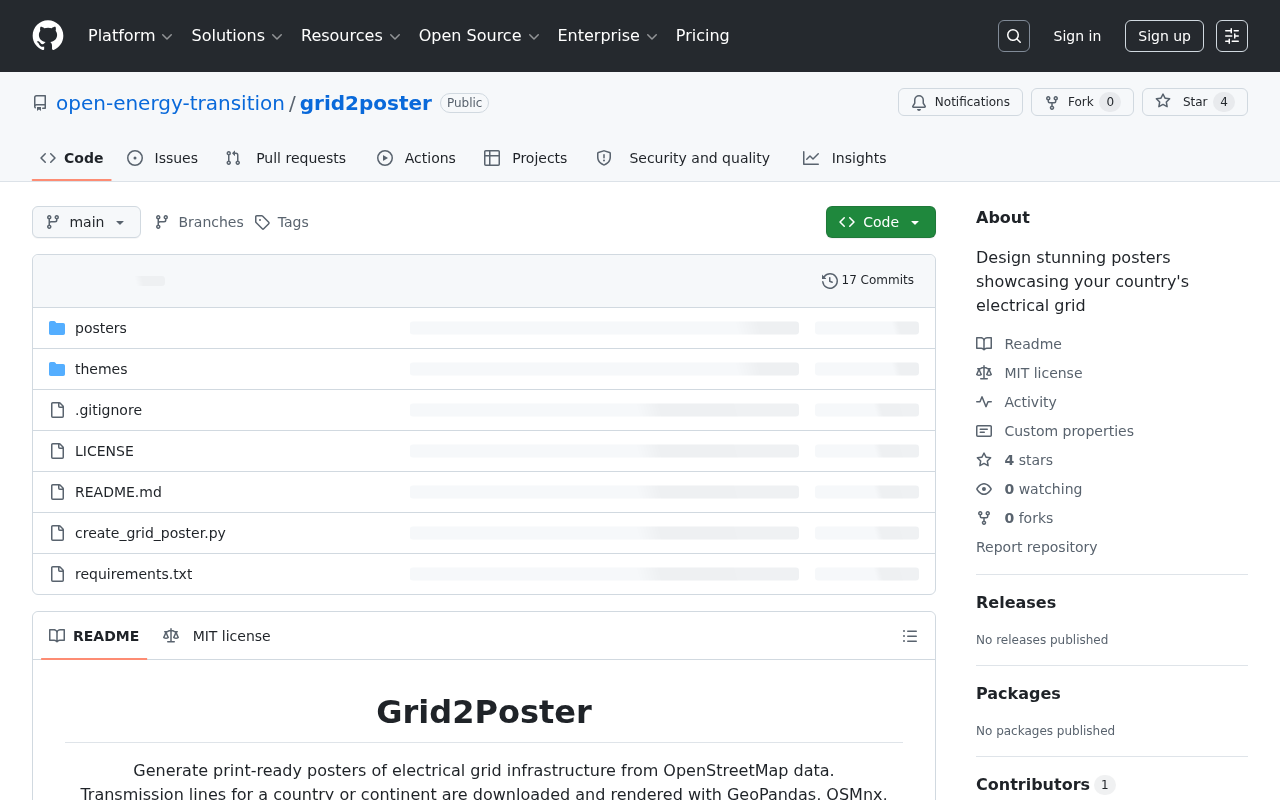Click the file icon next to README.md

[57, 492]
